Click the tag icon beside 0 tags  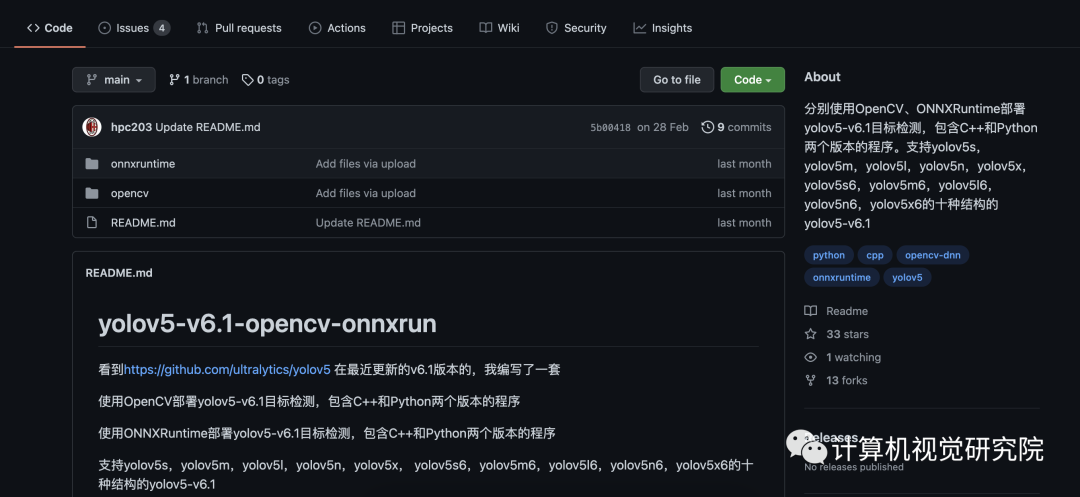click(247, 80)
